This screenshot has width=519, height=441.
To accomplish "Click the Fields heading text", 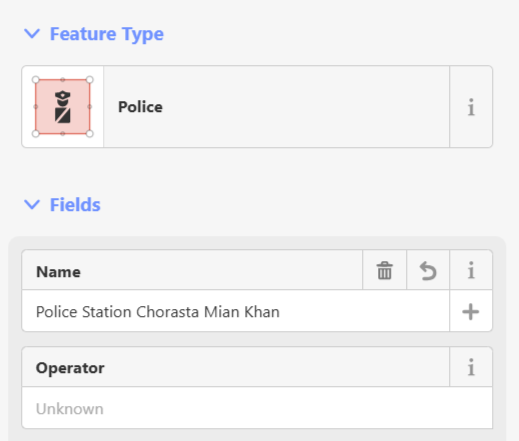I will tap(75, 204).
